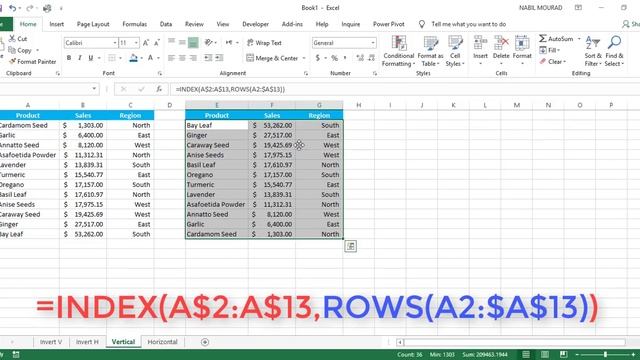Apply font color A
The image size is (640, 360).
150,58
